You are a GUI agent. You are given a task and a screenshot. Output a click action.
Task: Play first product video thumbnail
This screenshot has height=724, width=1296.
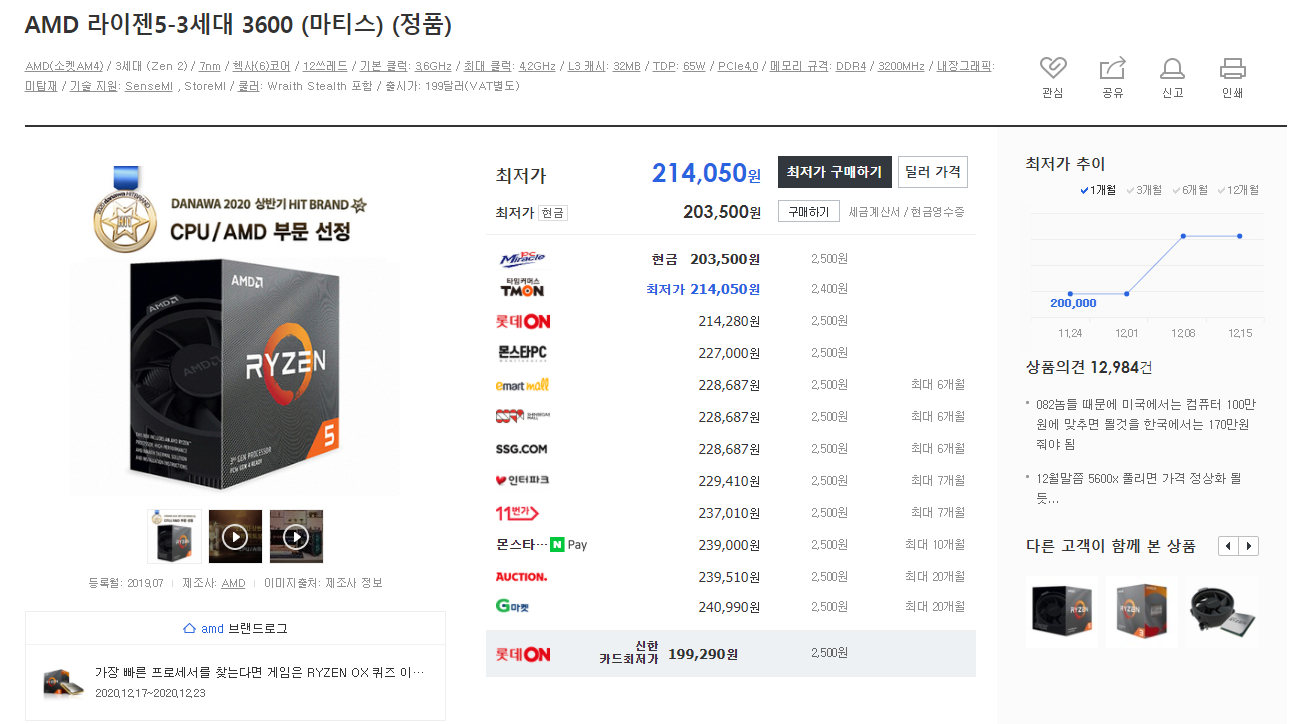(235, 537)
